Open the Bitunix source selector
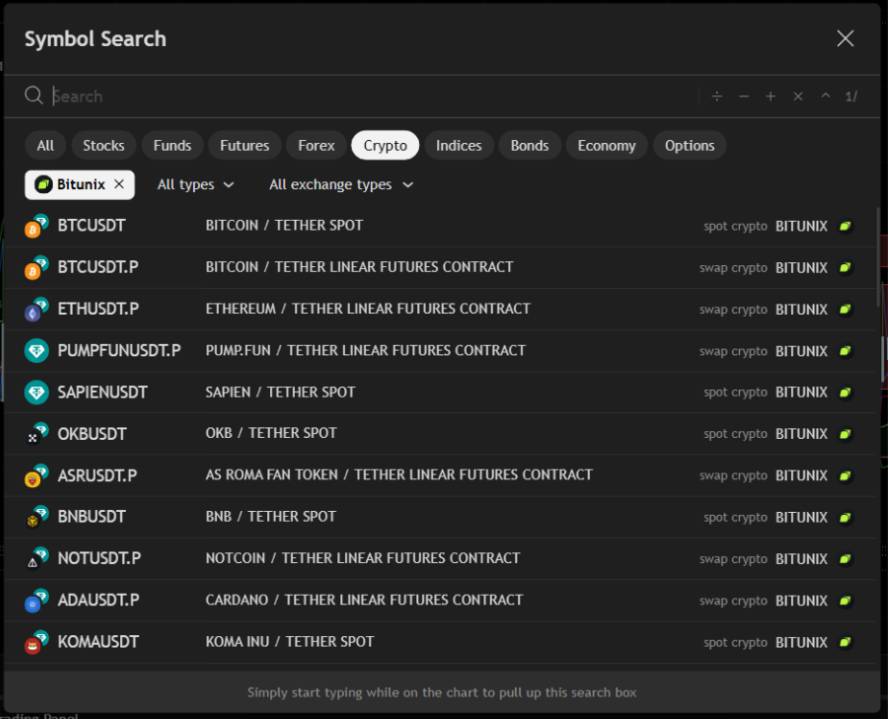Image resolution: width=888 pixels, height=719 pixels. pos(70,185)
